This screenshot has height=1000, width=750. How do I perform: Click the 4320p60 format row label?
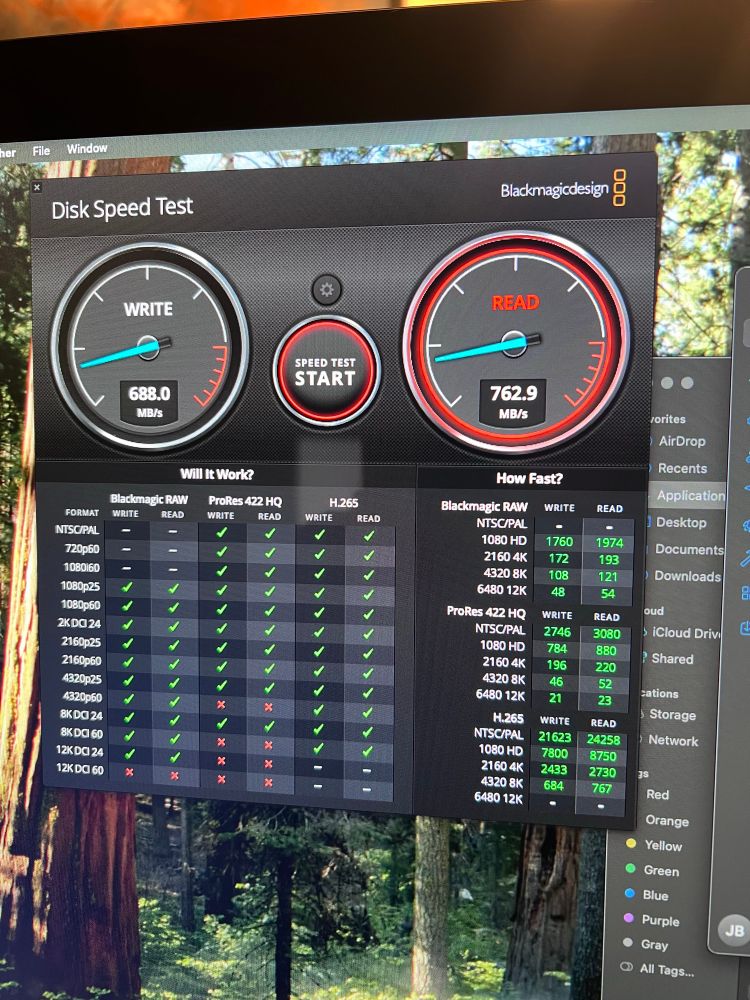pos(82,696)
